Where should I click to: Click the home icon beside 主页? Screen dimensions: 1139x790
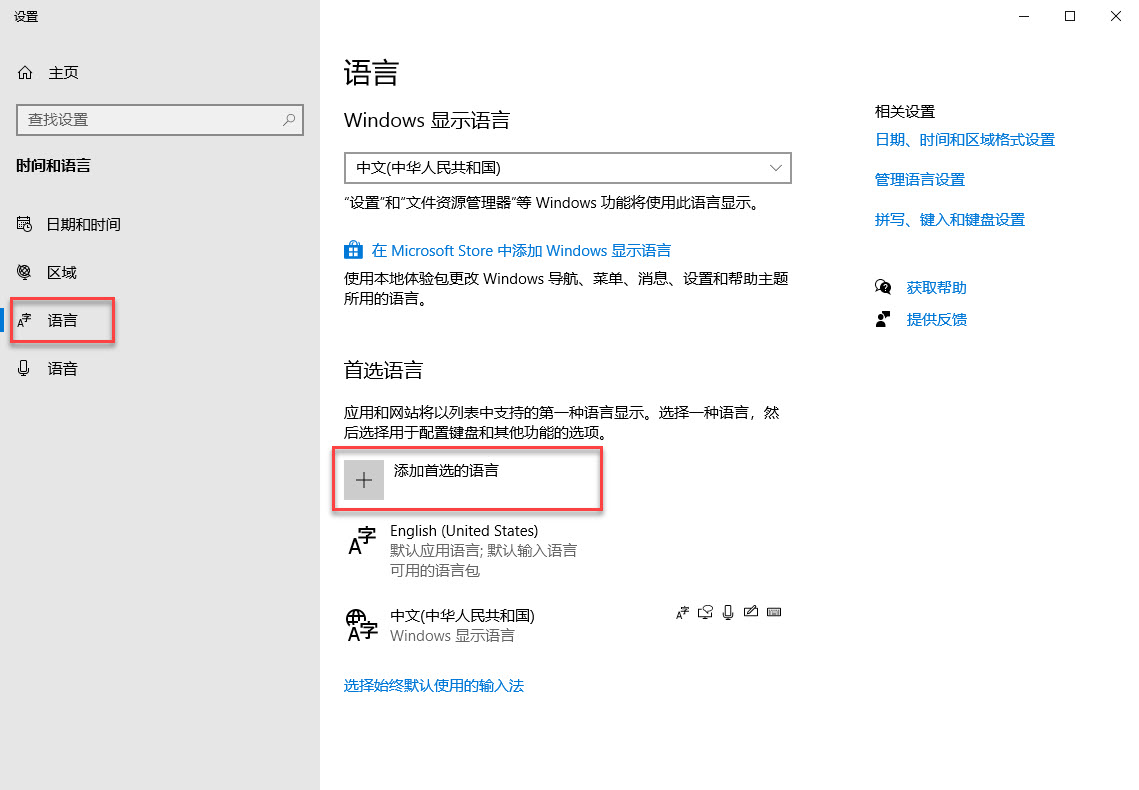[25, 73]
